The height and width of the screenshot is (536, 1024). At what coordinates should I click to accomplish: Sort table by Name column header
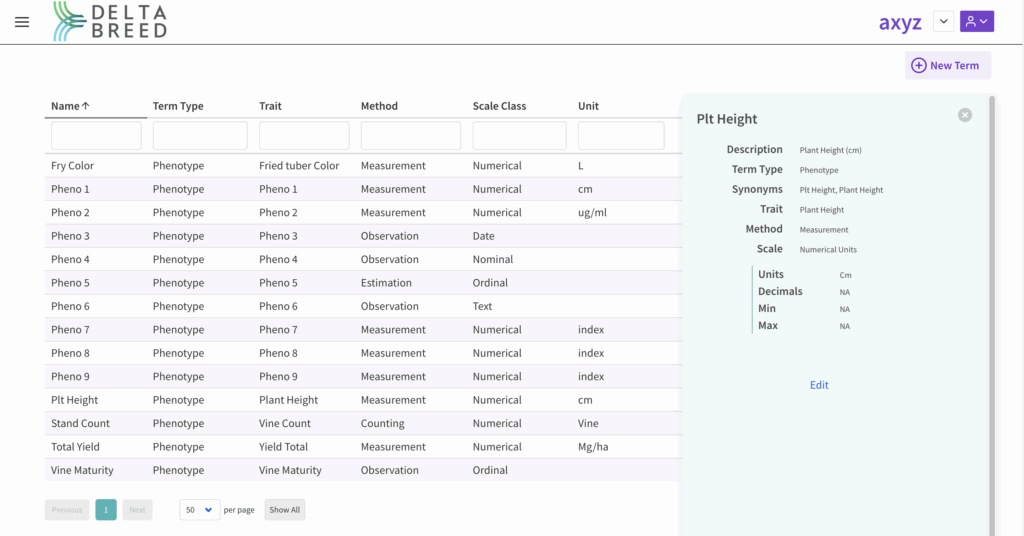70,106
